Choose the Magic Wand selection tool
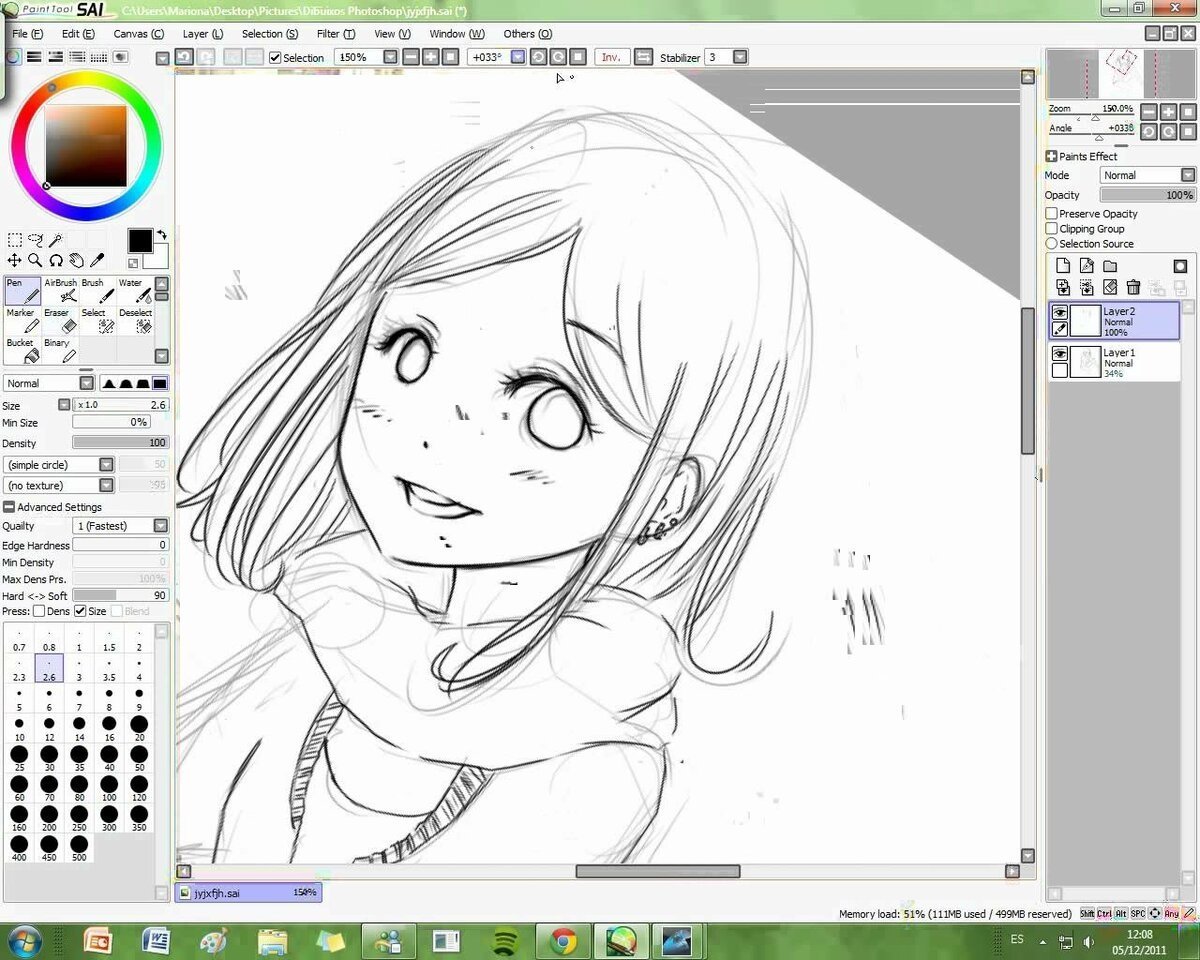This screenshot has height=960, width=1200. click(x=56, y=240)
